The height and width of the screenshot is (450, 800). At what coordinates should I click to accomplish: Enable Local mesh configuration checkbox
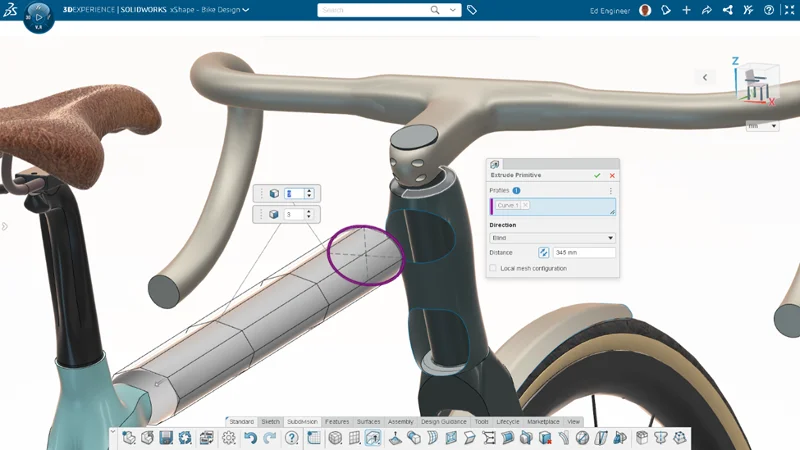pos(493,268)
